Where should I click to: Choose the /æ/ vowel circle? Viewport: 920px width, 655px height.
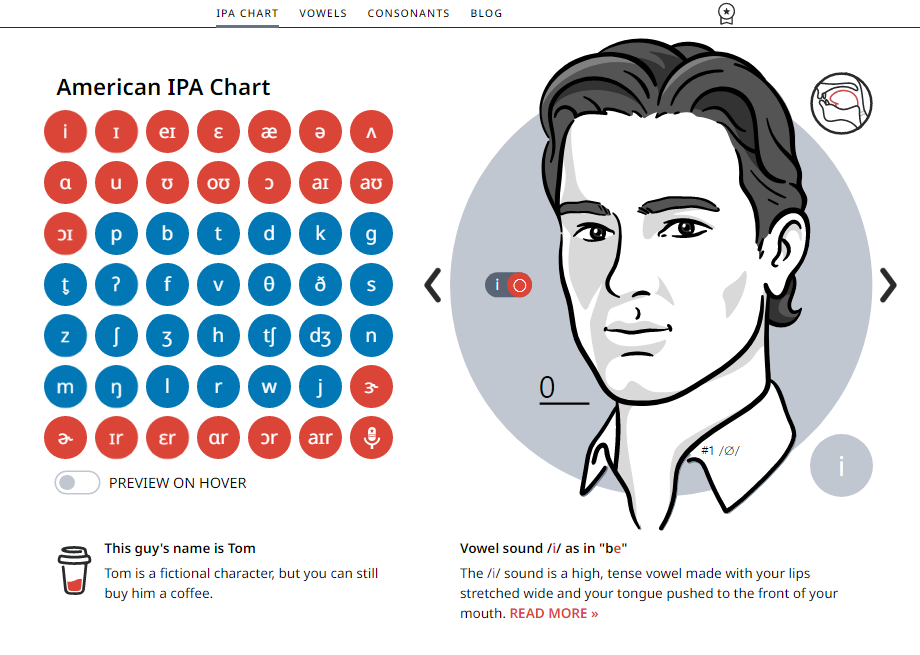[269, 131]
